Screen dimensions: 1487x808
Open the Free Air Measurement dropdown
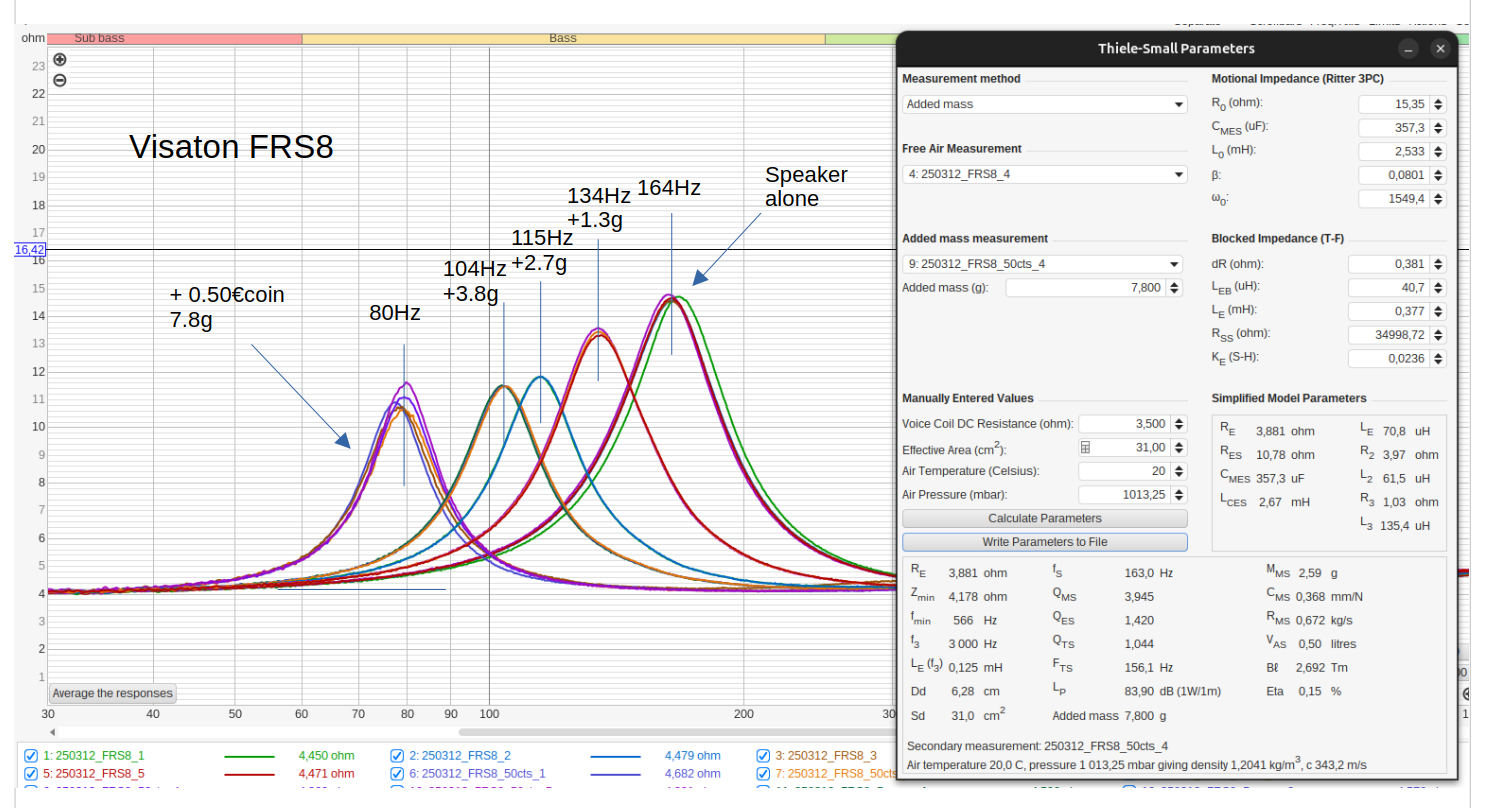click(x=1044, y=174)
